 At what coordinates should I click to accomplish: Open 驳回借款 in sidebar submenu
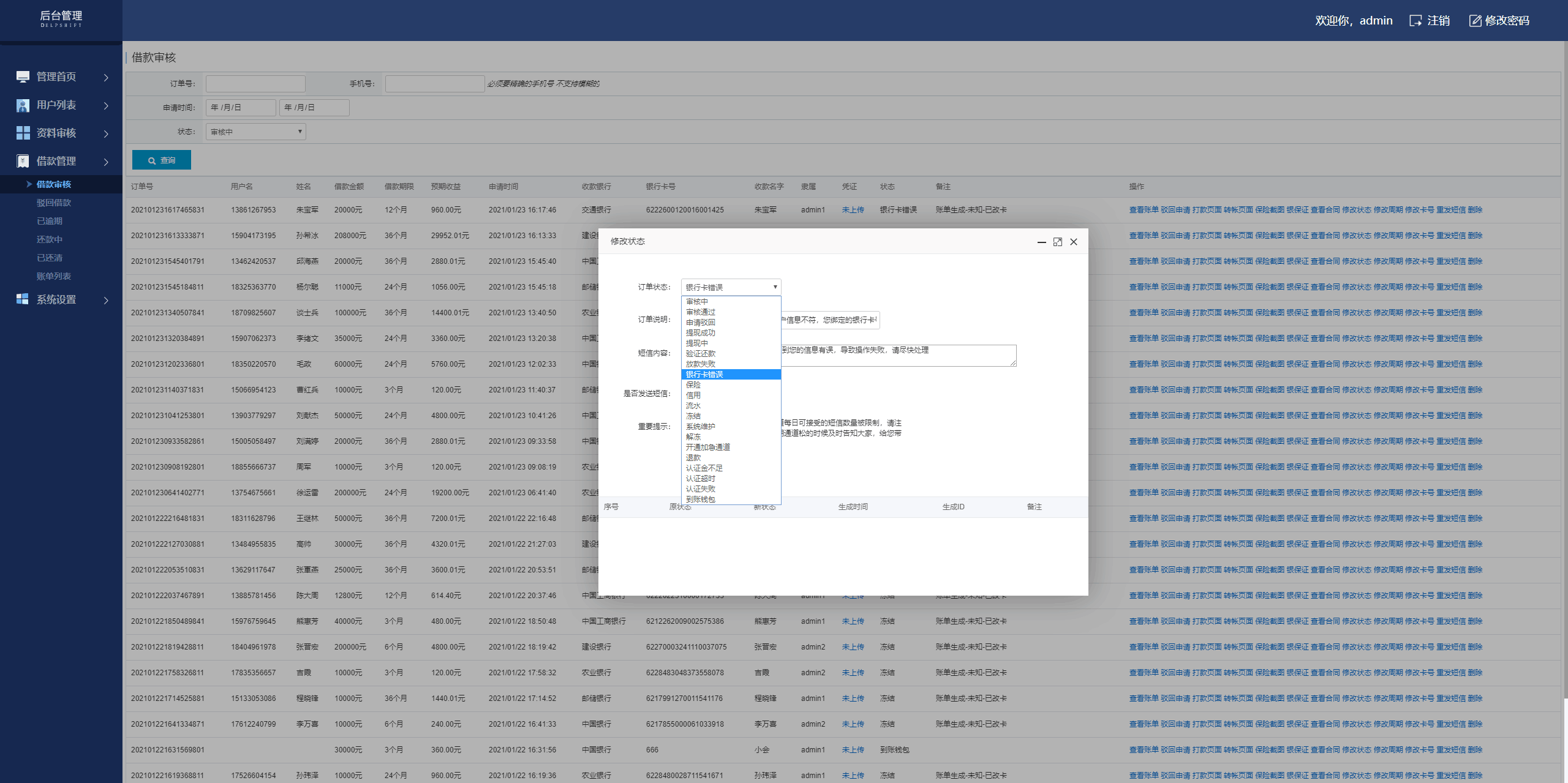pyautogui.click(x=53, y=203)
